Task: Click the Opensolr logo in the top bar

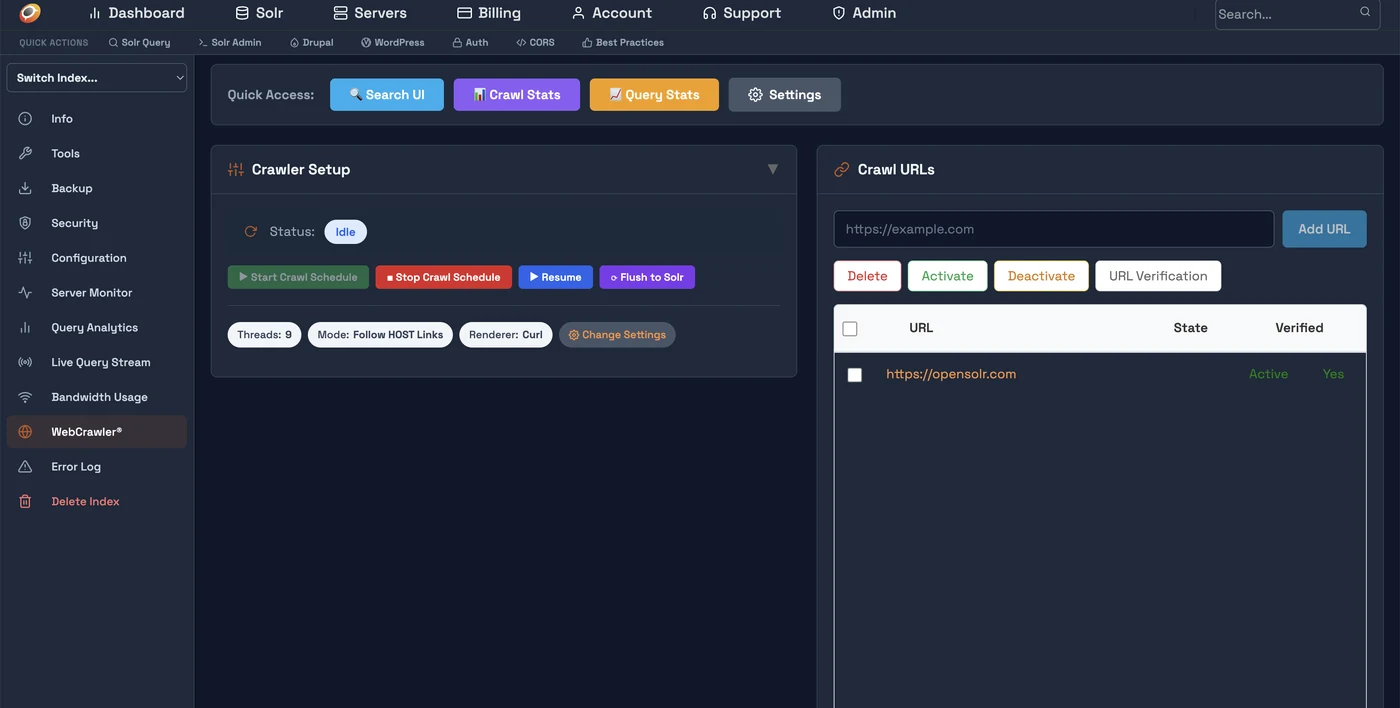Action: pos(27,13)
